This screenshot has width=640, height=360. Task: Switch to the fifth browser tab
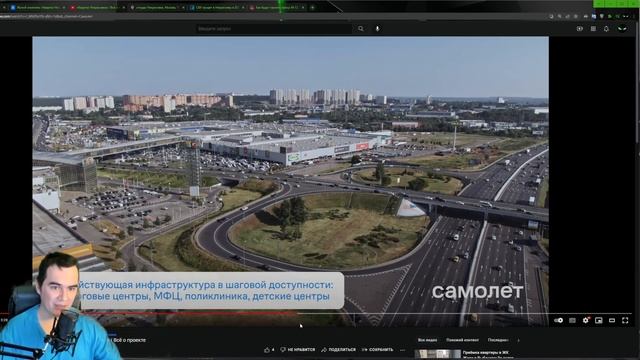(x=277, y=7)
